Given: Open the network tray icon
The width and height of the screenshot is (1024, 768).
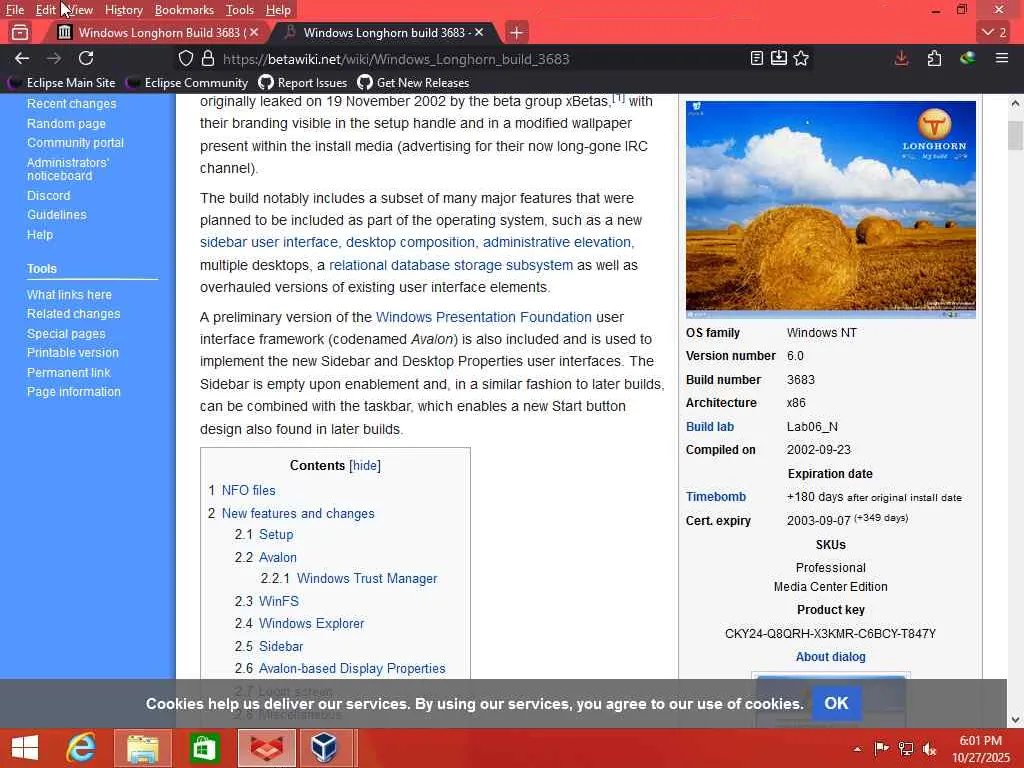Looking at the screenshot, I should tap(905, 748).
